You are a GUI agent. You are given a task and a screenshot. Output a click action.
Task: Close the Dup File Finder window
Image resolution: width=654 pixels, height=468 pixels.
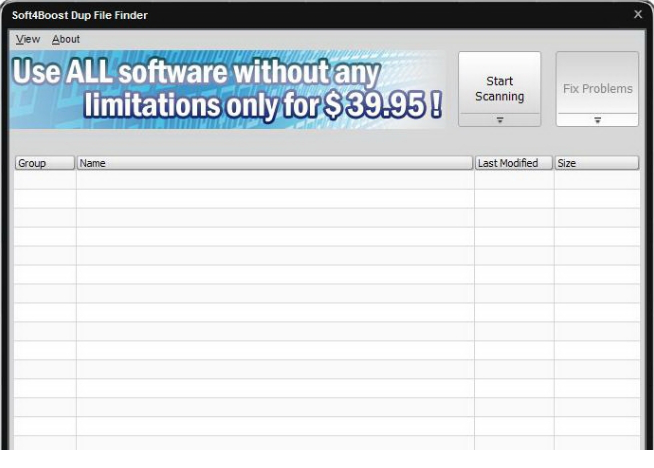[x=638, y=15]
